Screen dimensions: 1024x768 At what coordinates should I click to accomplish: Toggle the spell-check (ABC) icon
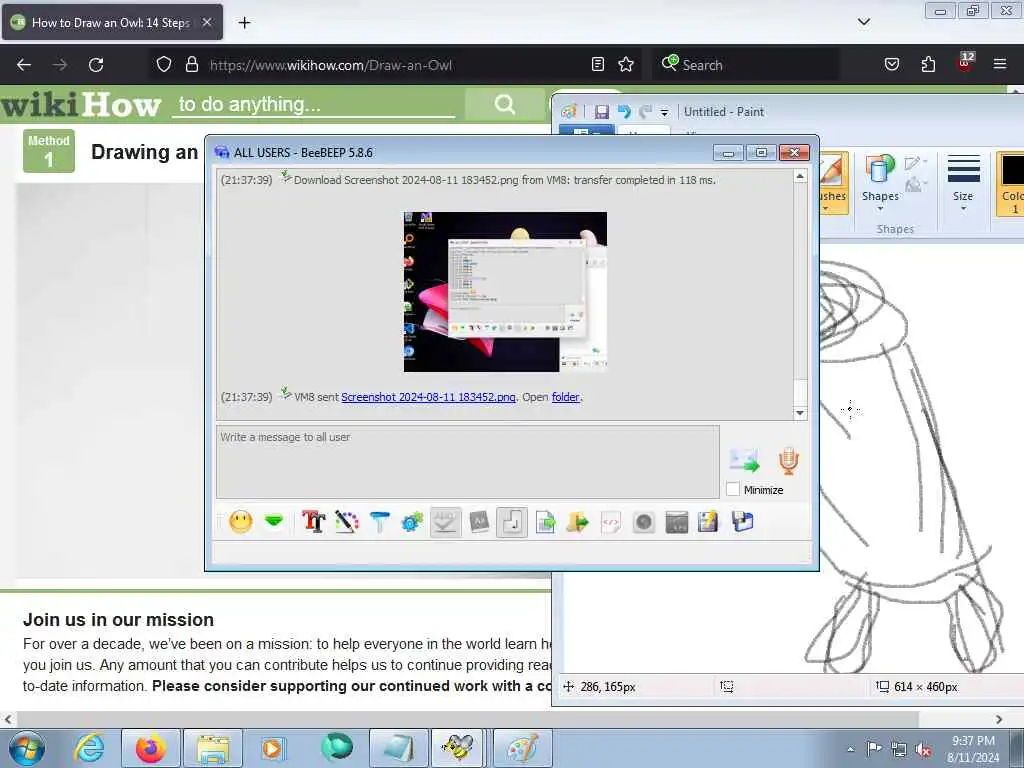click(x=445, y=522)
